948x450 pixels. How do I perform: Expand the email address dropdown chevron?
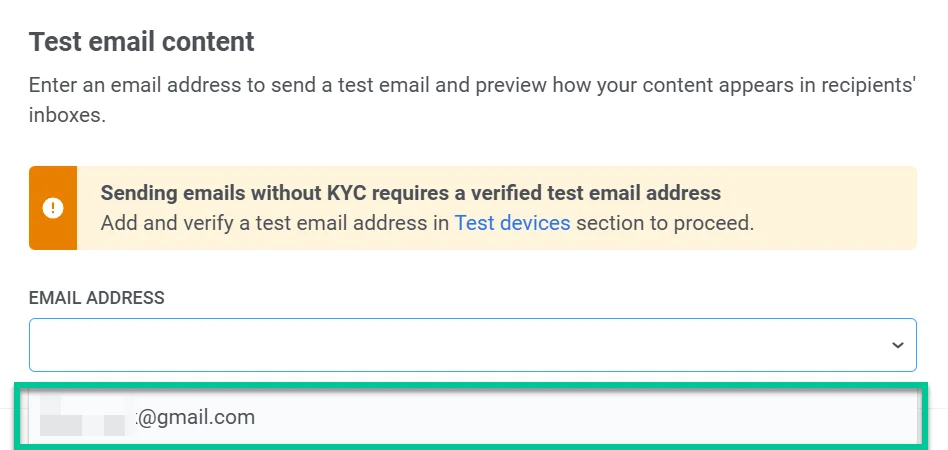coord(897,345)
